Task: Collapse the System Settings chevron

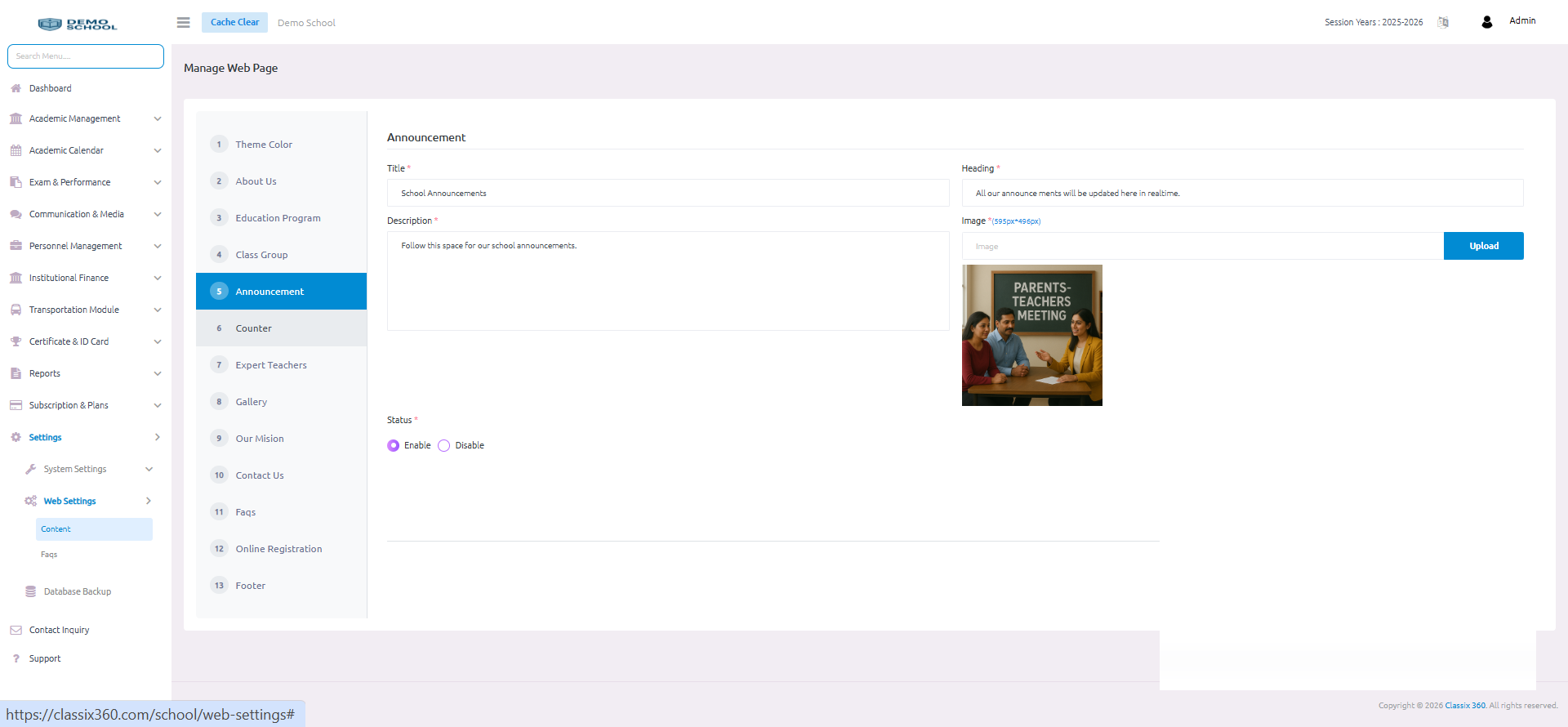Action: (149, 469)
